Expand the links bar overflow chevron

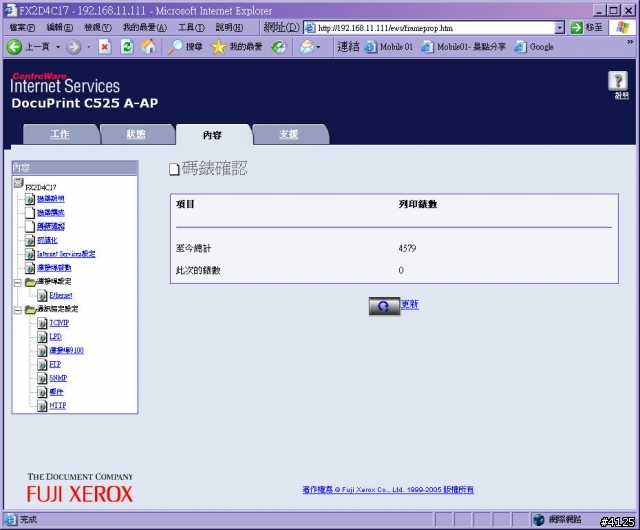[630, 42]
